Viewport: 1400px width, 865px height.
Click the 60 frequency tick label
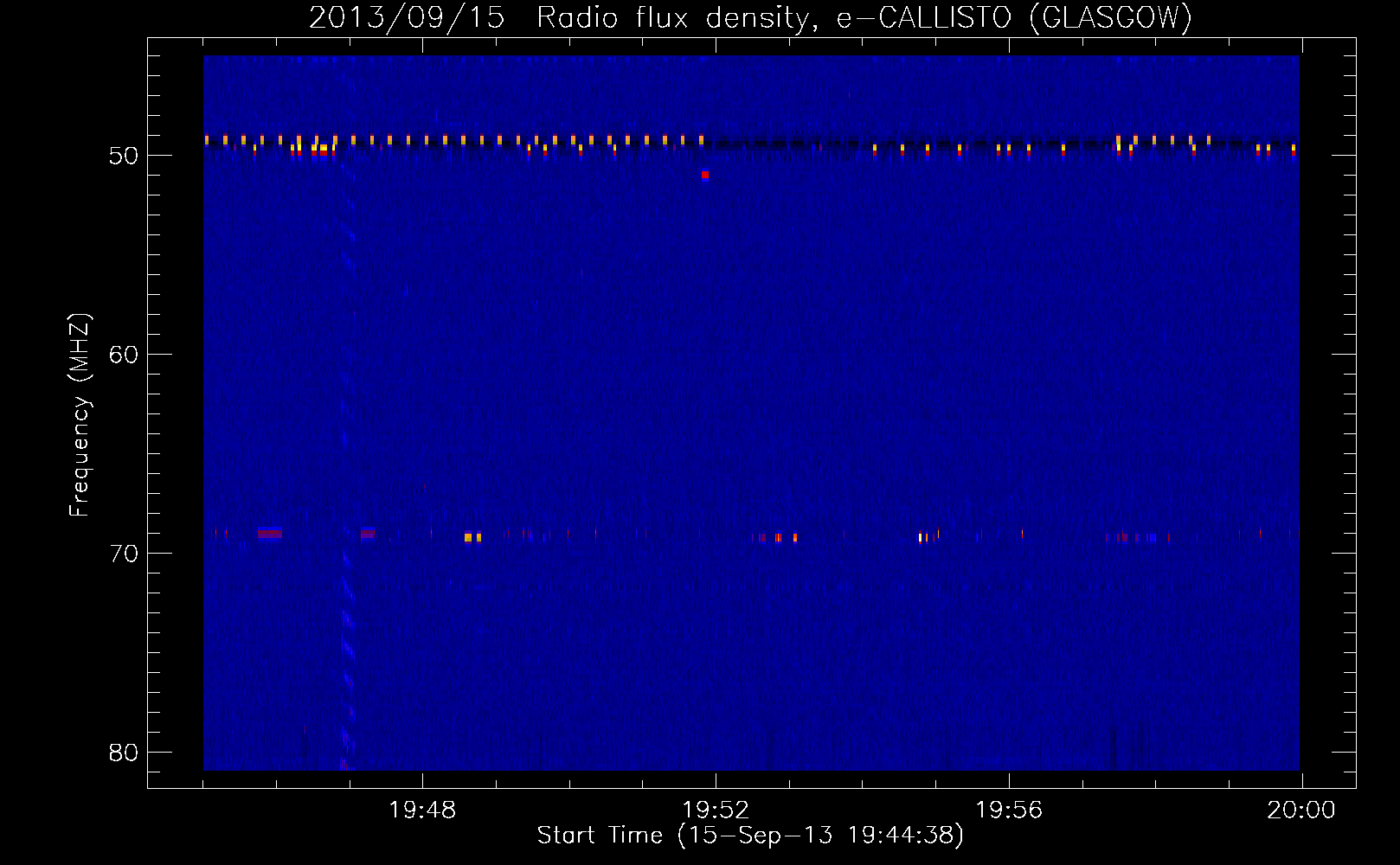[x=124, y=355]
